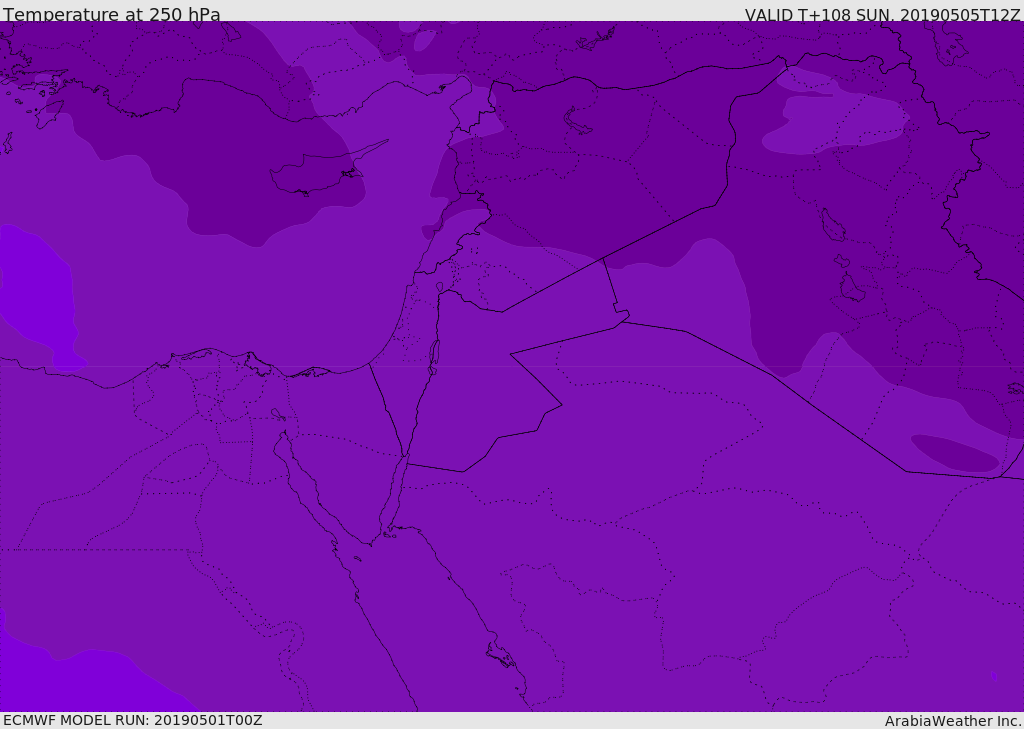Click the lighter purple patch in the northeast

840,125
